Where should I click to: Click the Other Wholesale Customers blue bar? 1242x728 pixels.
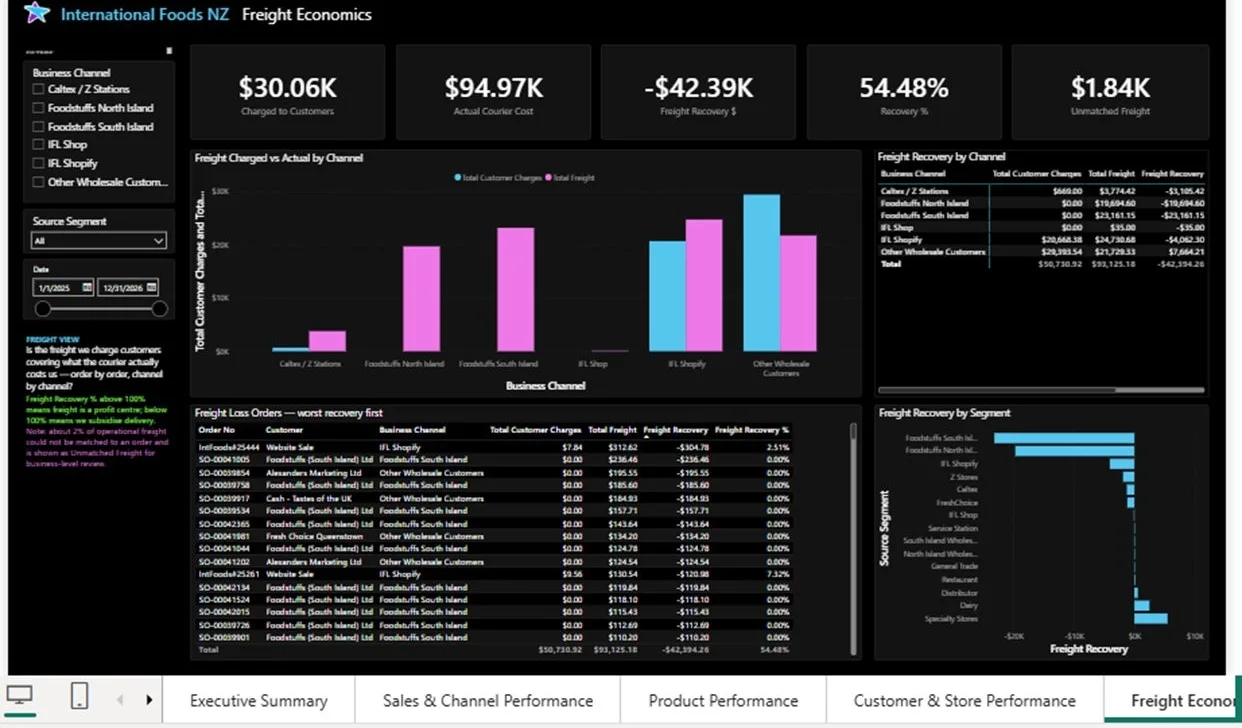(x=761, y=273)
